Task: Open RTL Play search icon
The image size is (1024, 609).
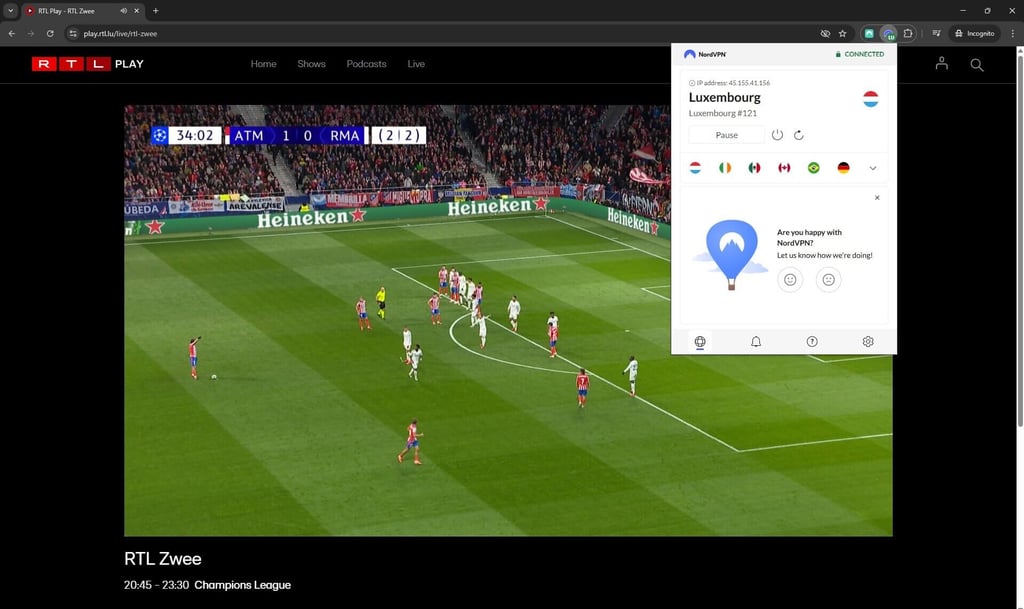Action: point(977,65)
